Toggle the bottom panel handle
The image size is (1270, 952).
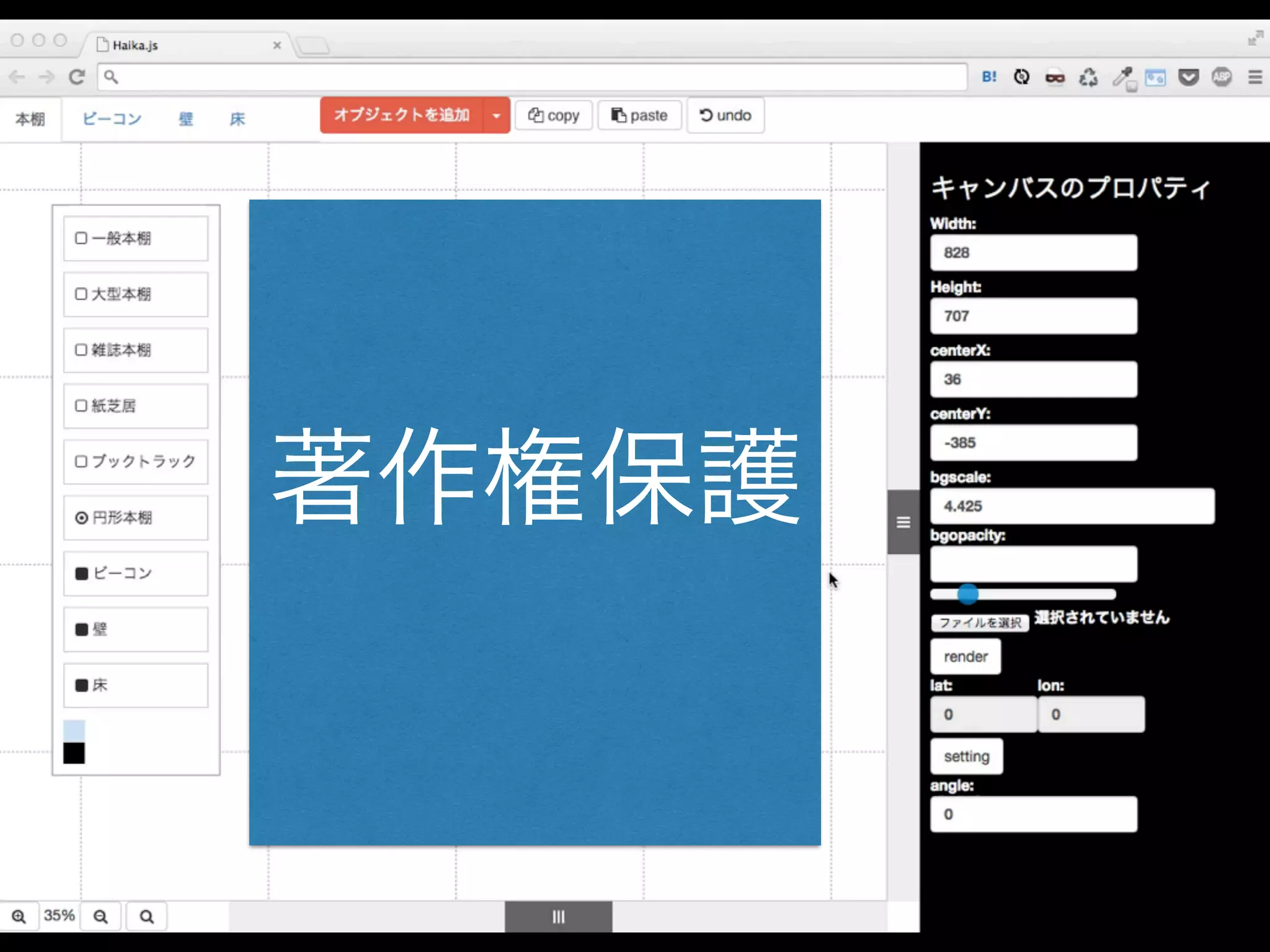(559, 917)
